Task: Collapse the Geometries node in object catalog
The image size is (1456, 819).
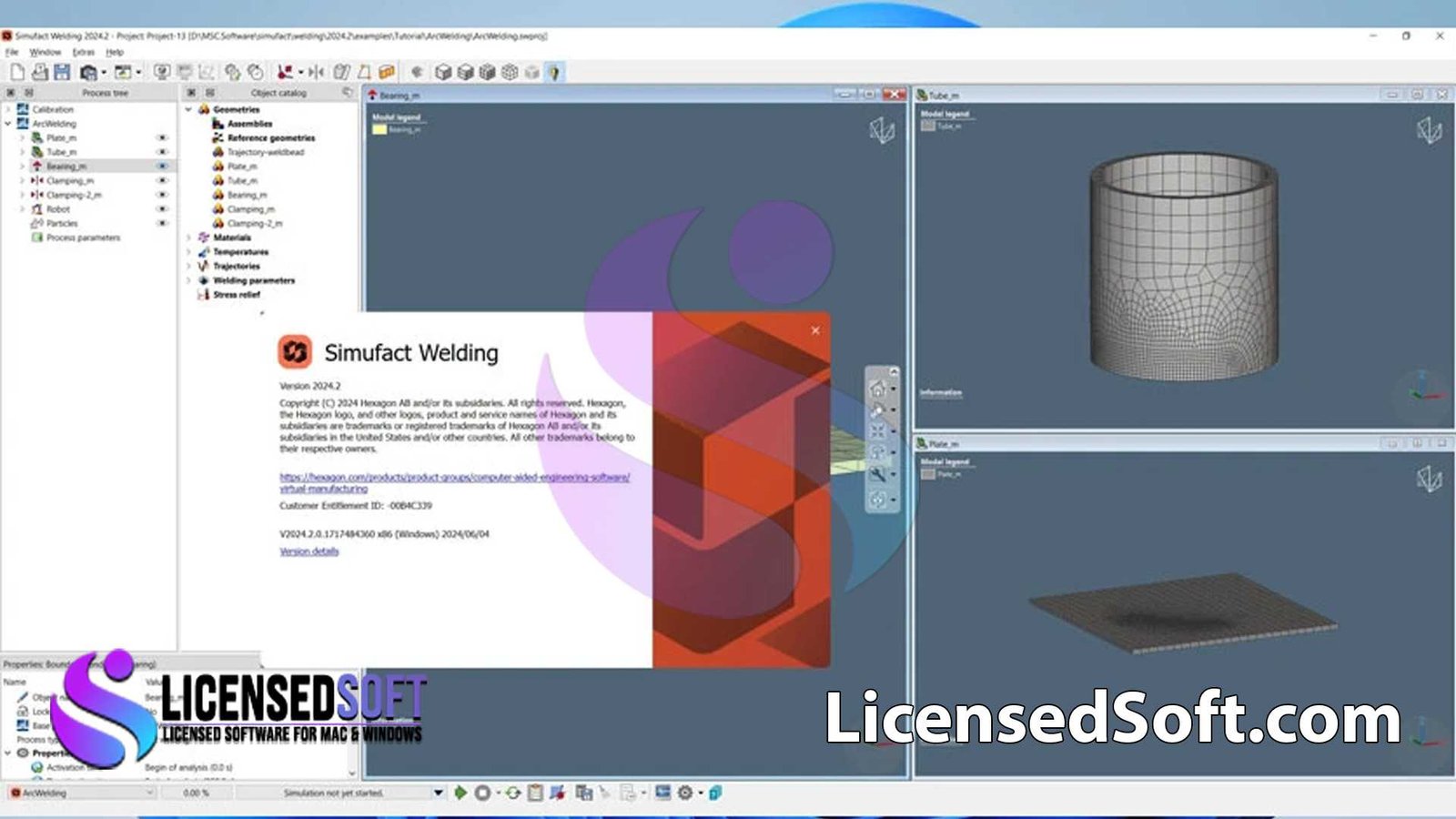Action: pos(189,109)
